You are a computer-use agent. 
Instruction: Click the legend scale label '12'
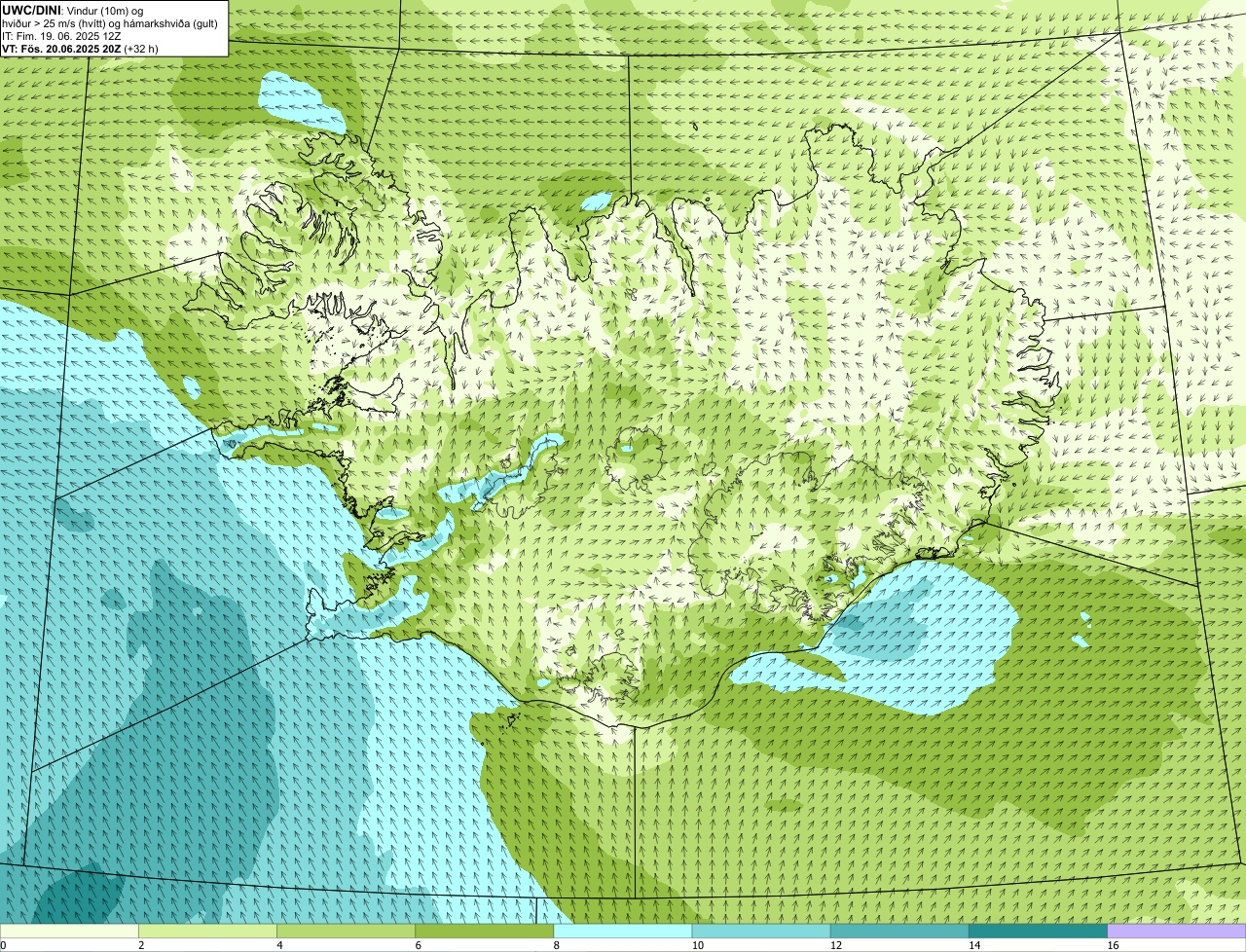(x=836, y=945)
